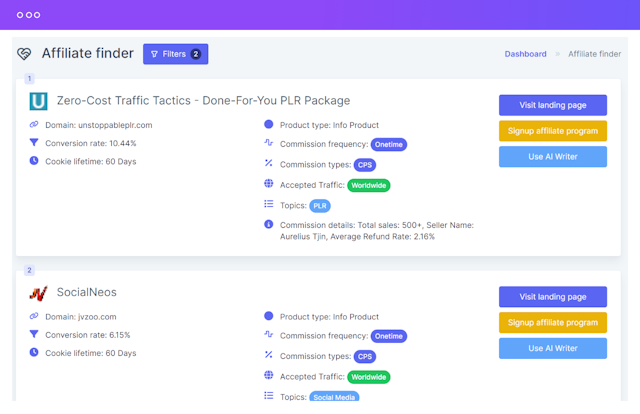The height and width of the screenshot is (414, 640).
Task: Click the list icon beside PLR Topics
Action: click(268, 204)
